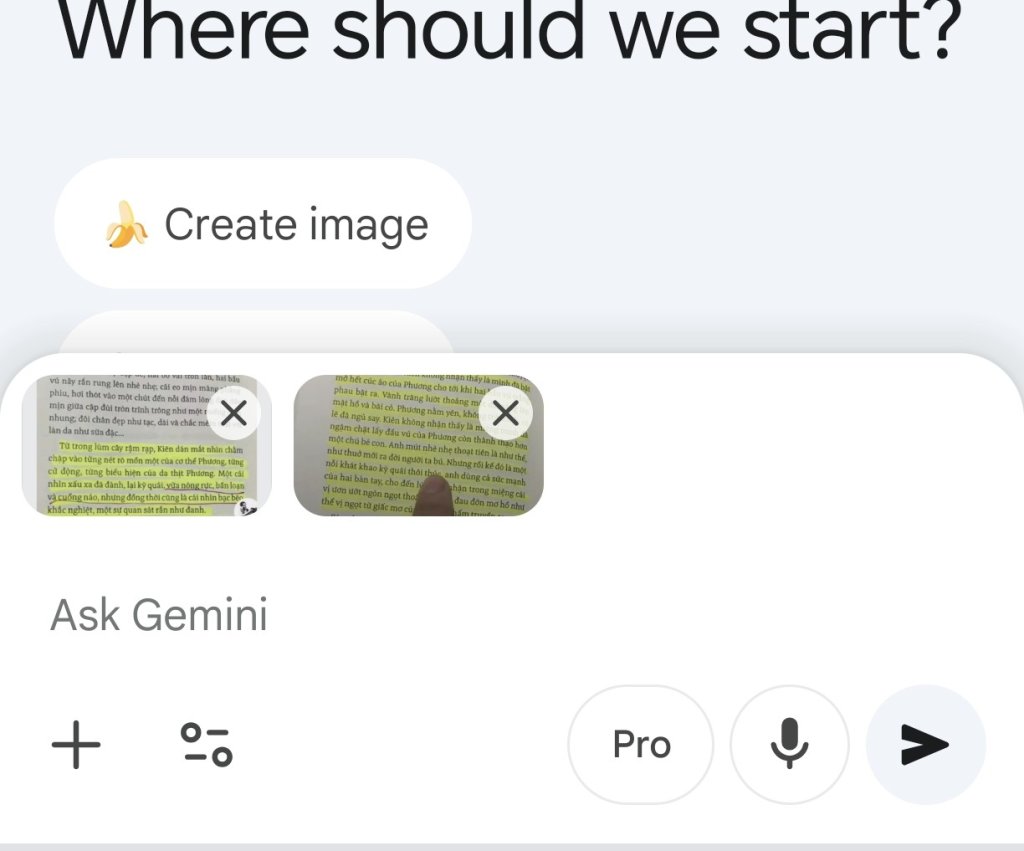
Task: Tap the banana icon on Create image
Action: pos(126,225)
